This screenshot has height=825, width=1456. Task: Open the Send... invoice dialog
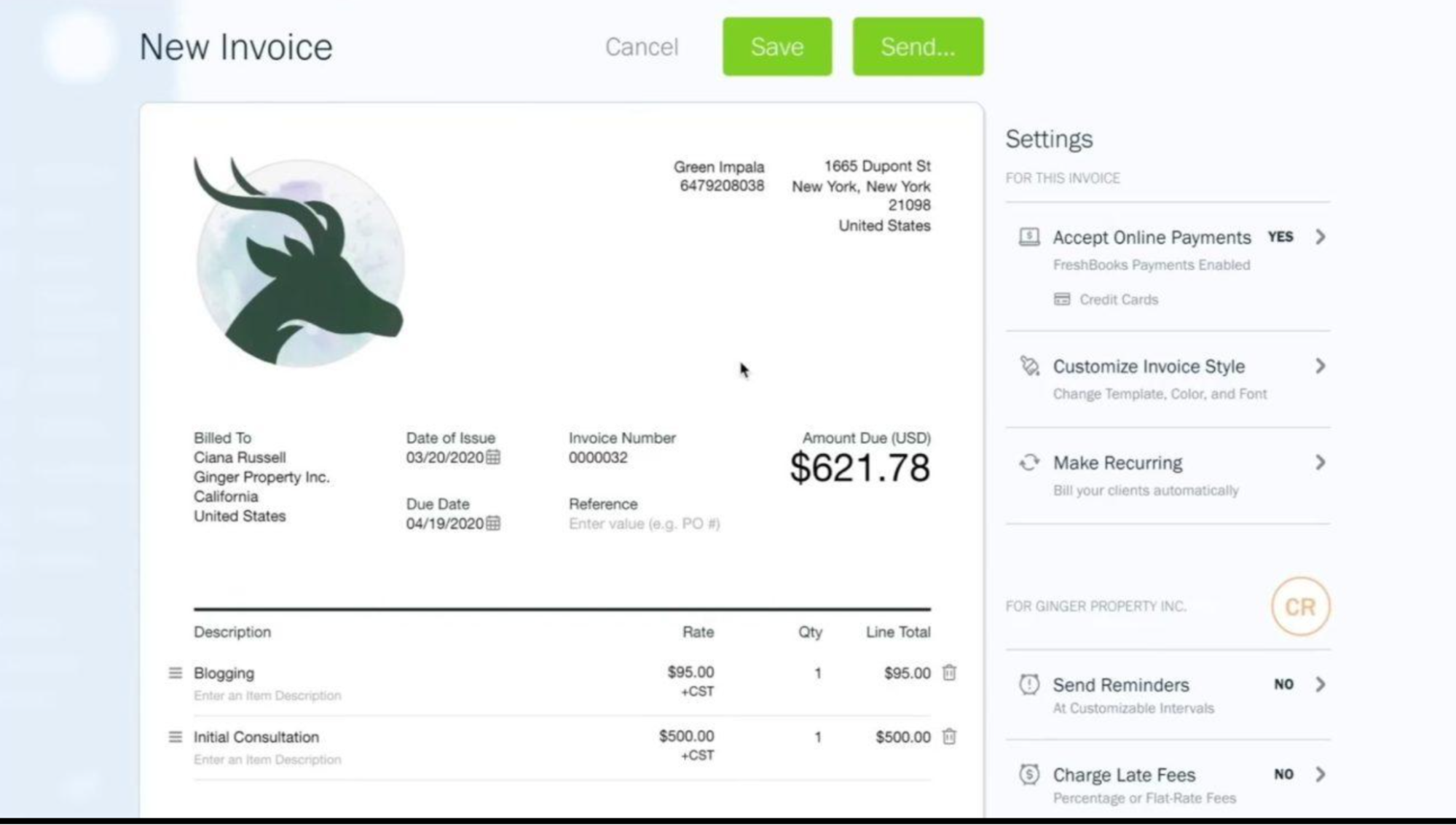point(918,47)
